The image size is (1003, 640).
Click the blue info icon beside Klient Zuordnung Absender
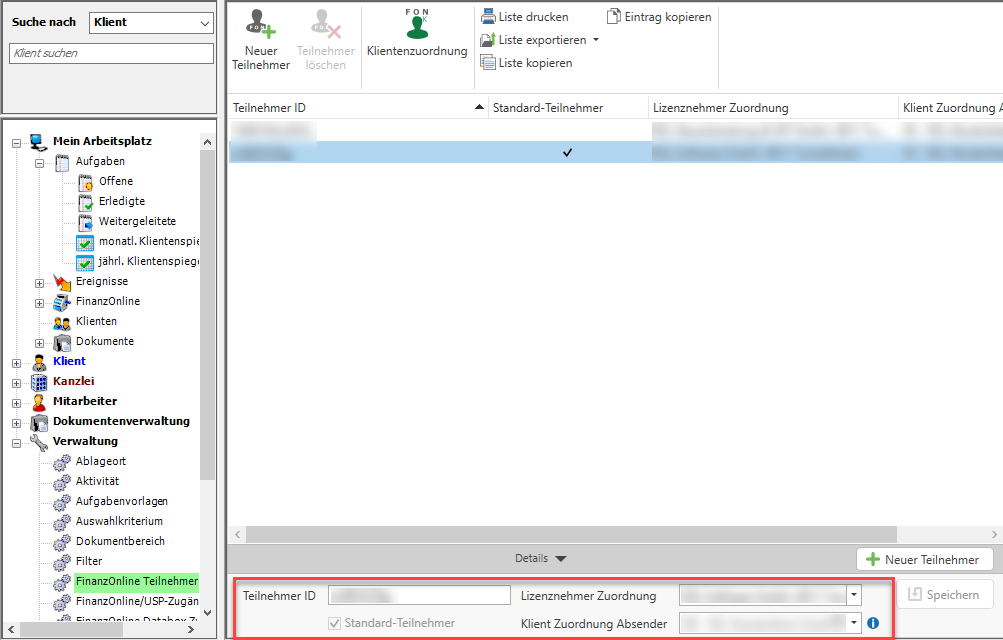pos(873,623)
